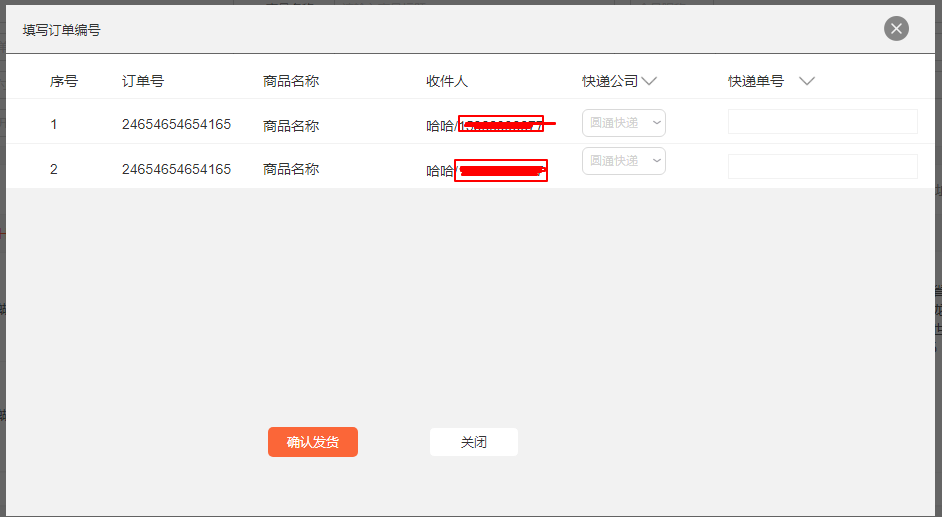Expand the chevron beside the 快递单号 header
The image size is (942, 517).
806,82
